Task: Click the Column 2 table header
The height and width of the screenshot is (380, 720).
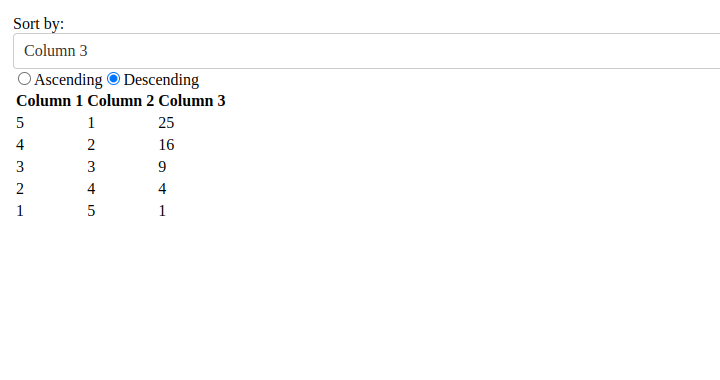Action: click(x=121, y=101)
